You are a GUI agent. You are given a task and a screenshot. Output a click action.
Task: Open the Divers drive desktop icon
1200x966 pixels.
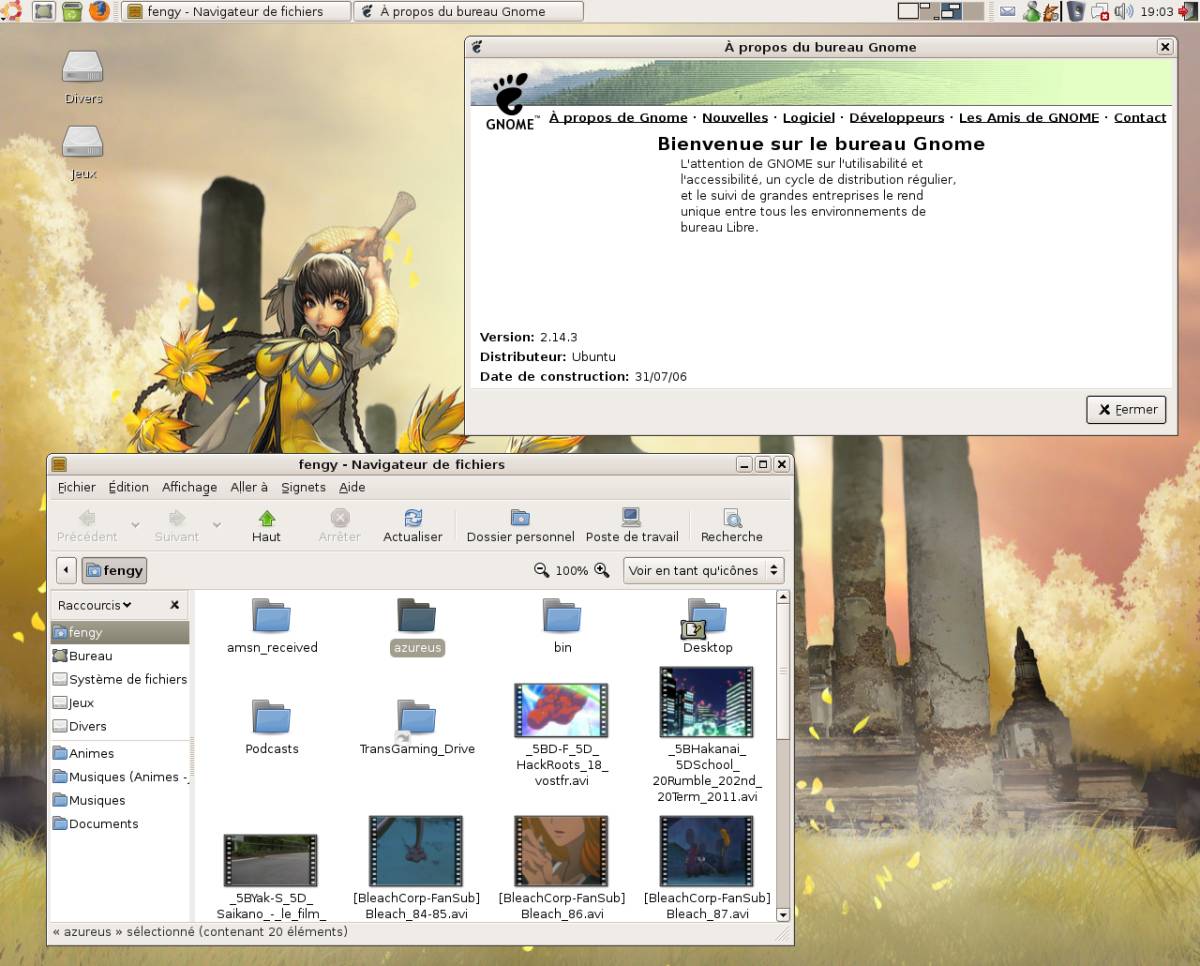[x=83, y=76]
